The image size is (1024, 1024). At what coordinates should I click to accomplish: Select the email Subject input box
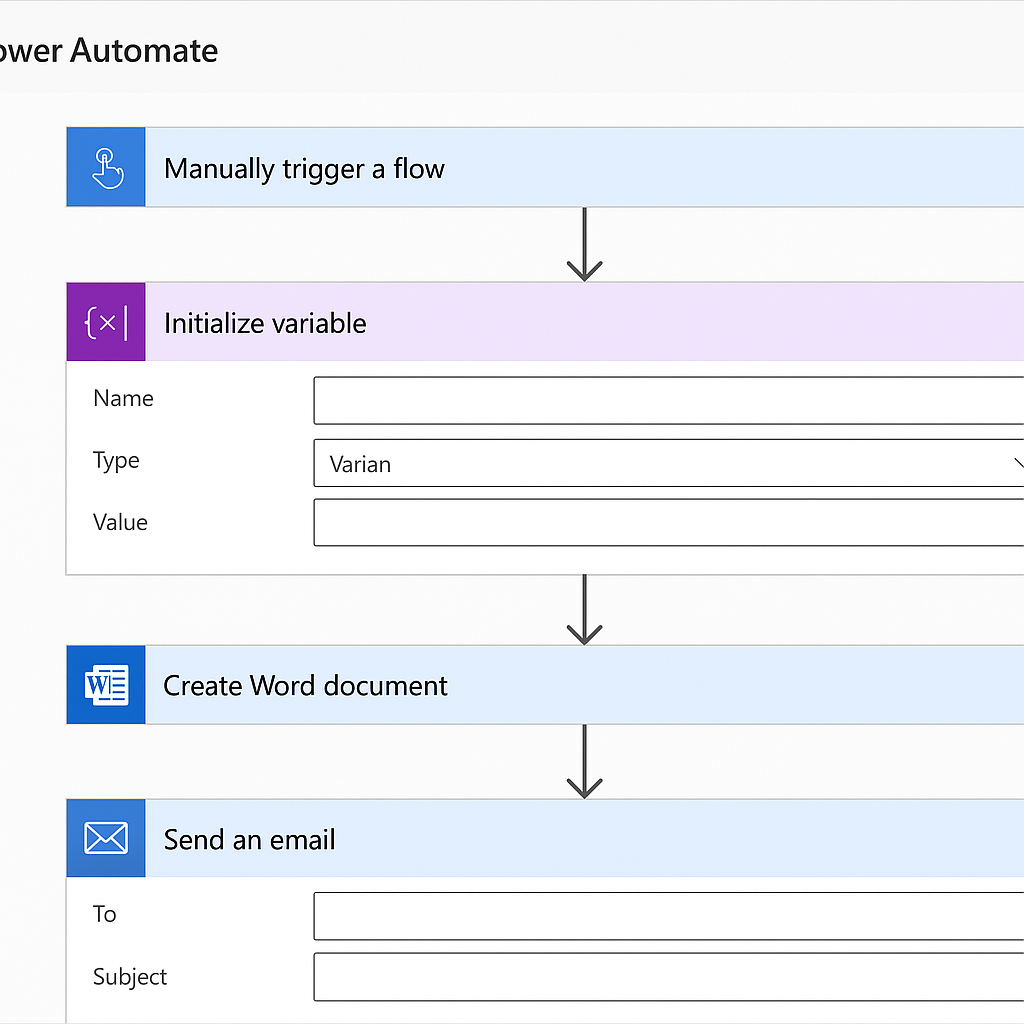668,977
